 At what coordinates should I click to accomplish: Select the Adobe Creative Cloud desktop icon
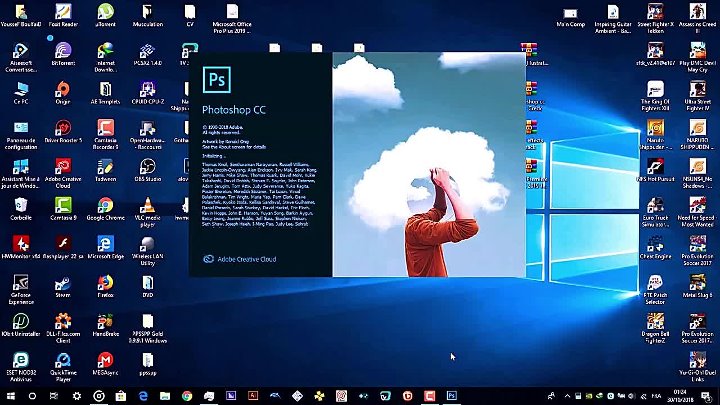(x=62, y=167)
